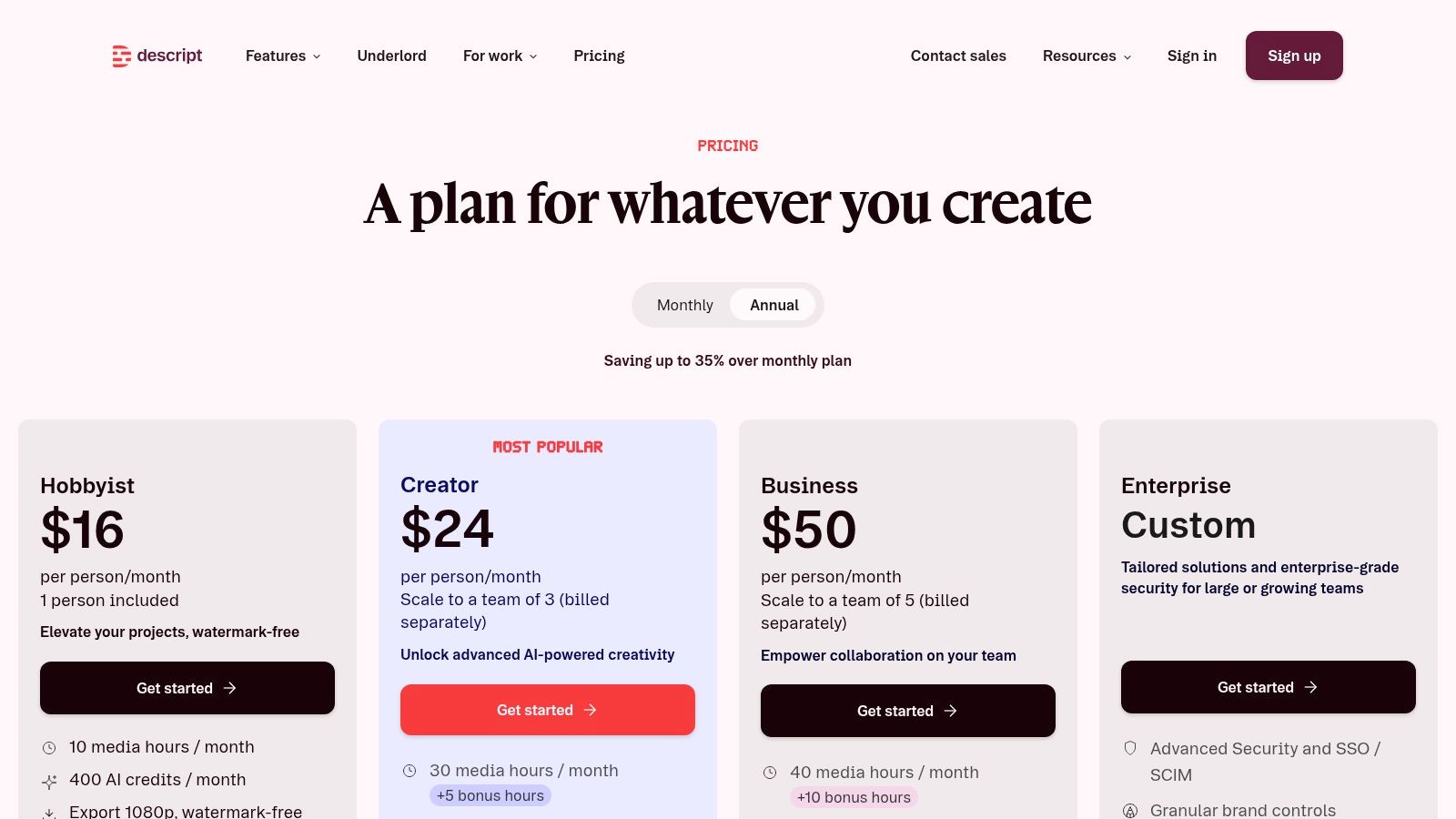This screenshot has width=1456, height=819.
Task: Click Get started on the Creator plan
Action: pyautogui.click(x=547, y=710)
